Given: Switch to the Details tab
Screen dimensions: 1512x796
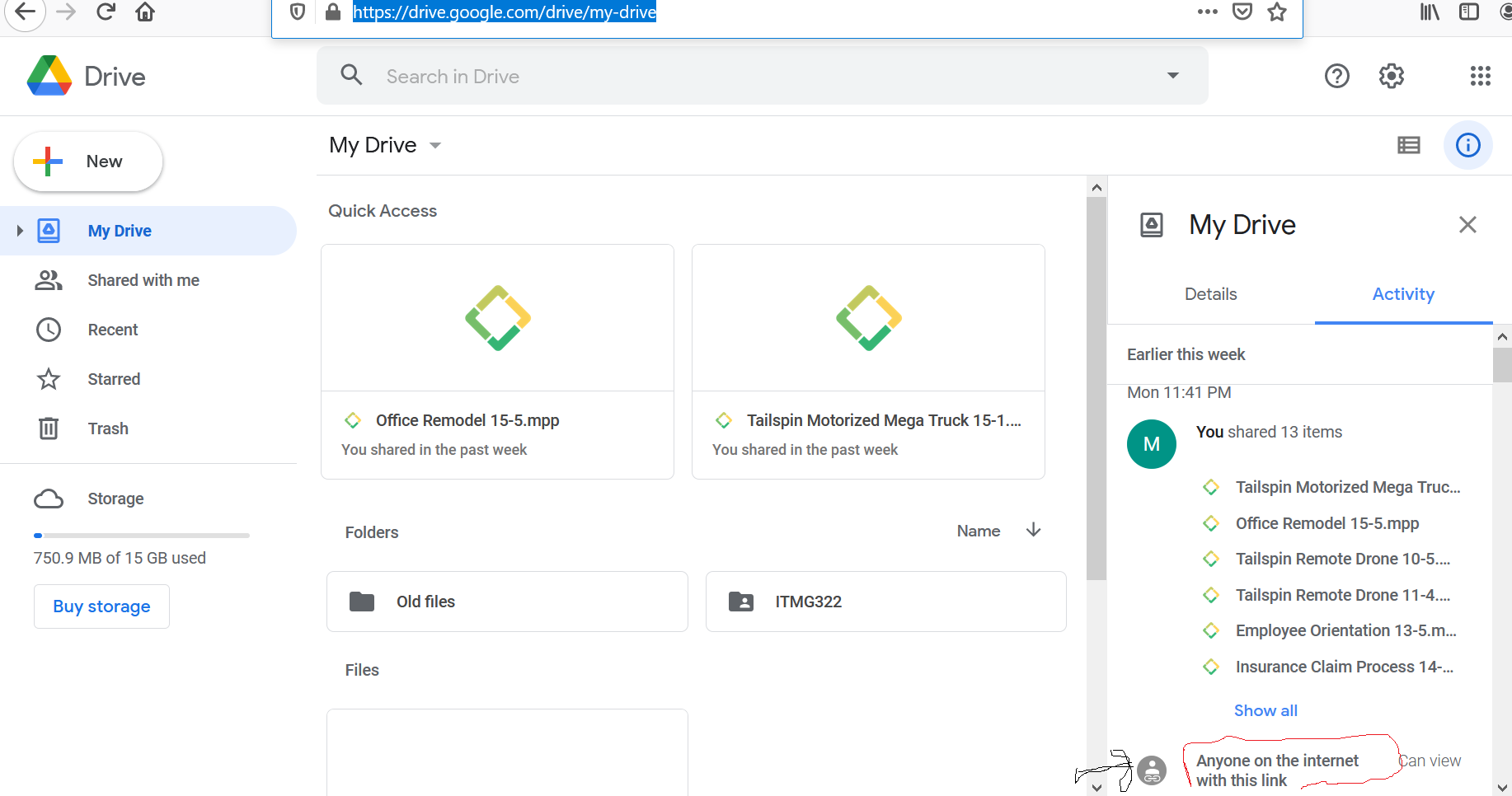Looking at the screenshot, I should click(1210, 294).
